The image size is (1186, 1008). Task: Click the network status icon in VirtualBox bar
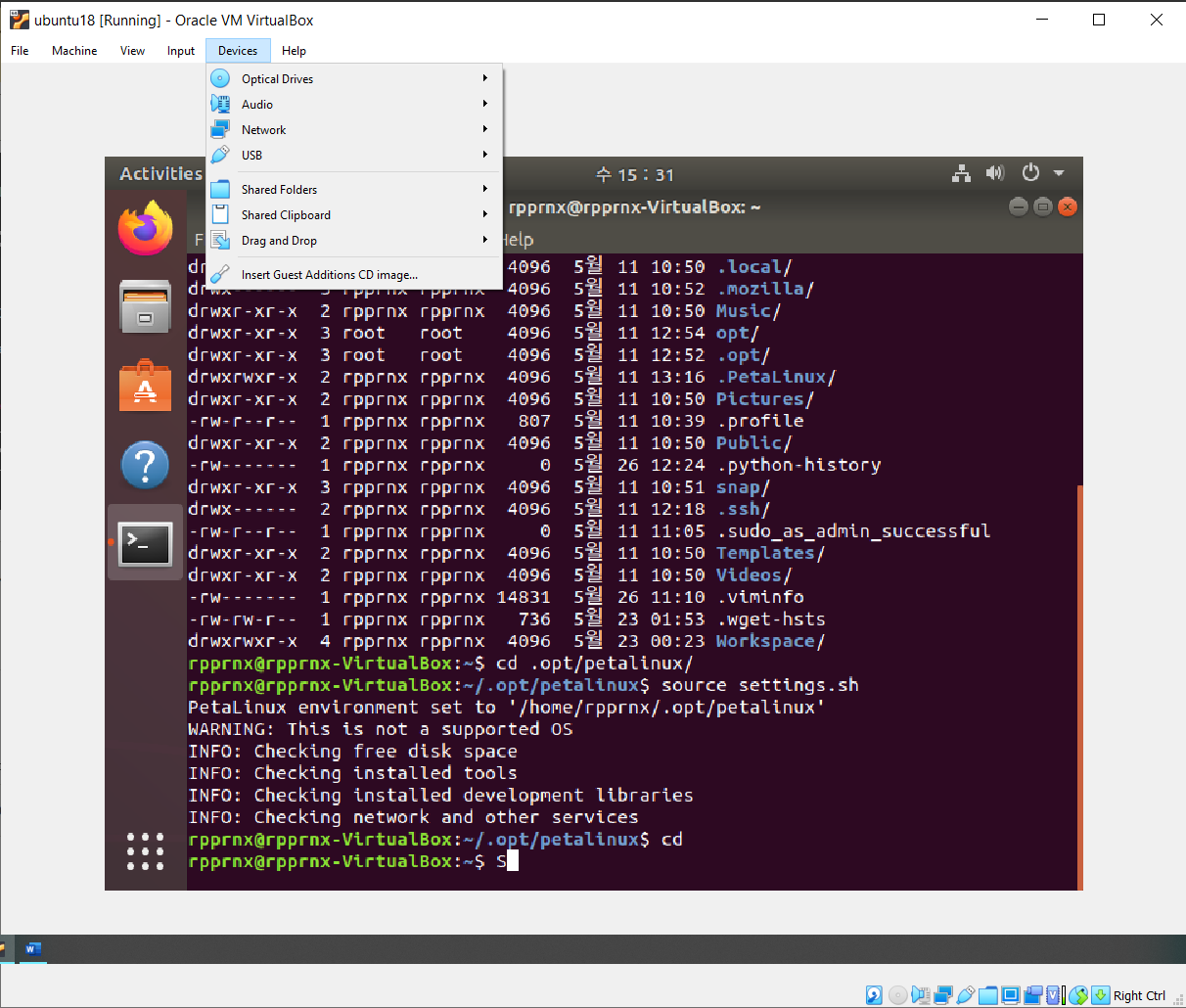click(x=943, y=995)
